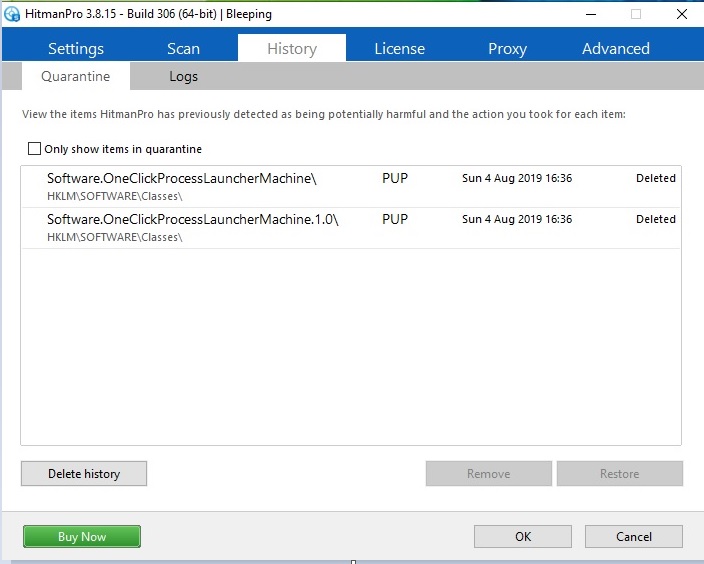Open the License tab
The height and width of the screenshot is (564, 704).
[x=400, y=48]
